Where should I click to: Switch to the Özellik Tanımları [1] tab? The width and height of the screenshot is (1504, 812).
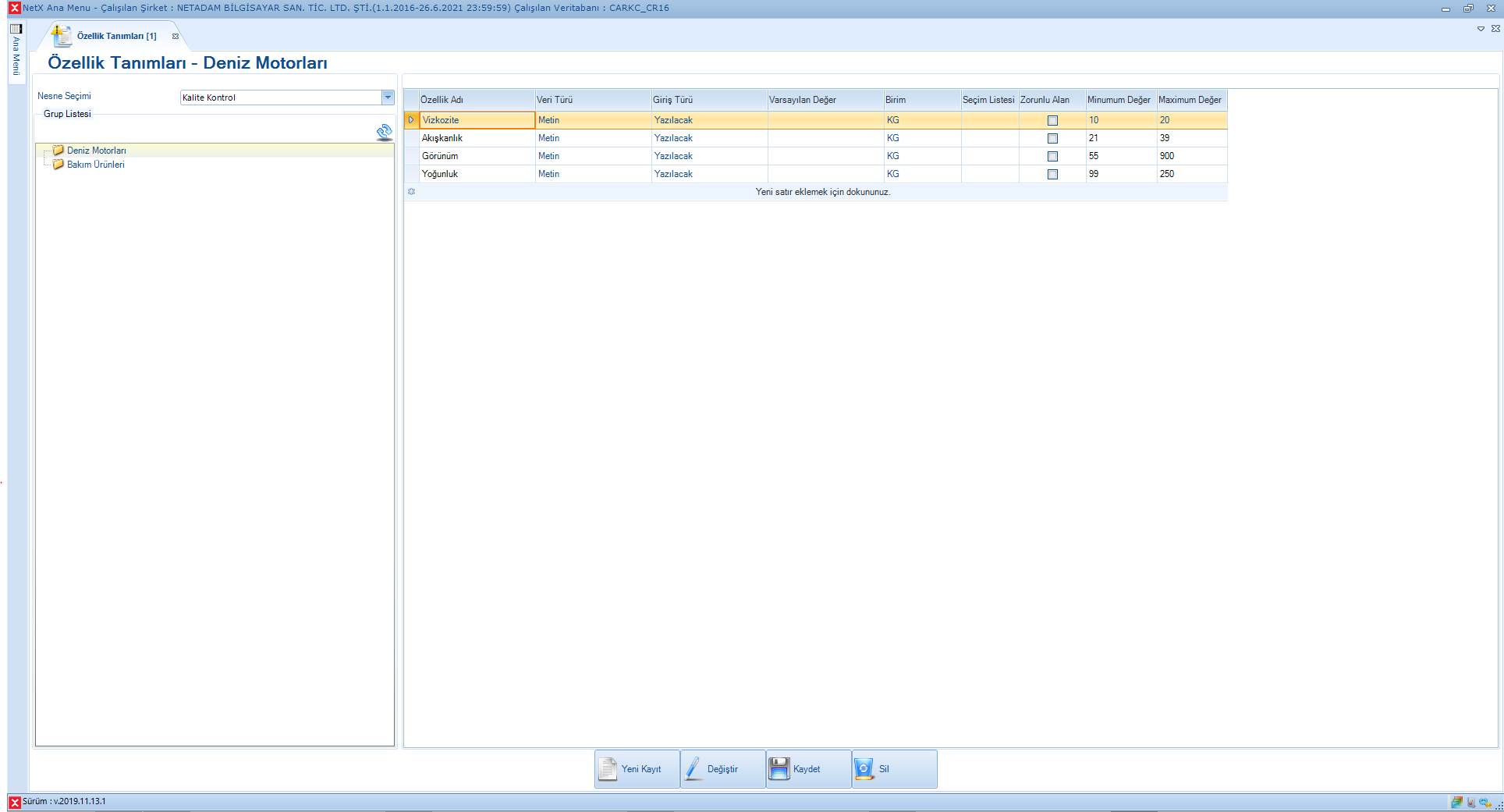tap(116, 36)
